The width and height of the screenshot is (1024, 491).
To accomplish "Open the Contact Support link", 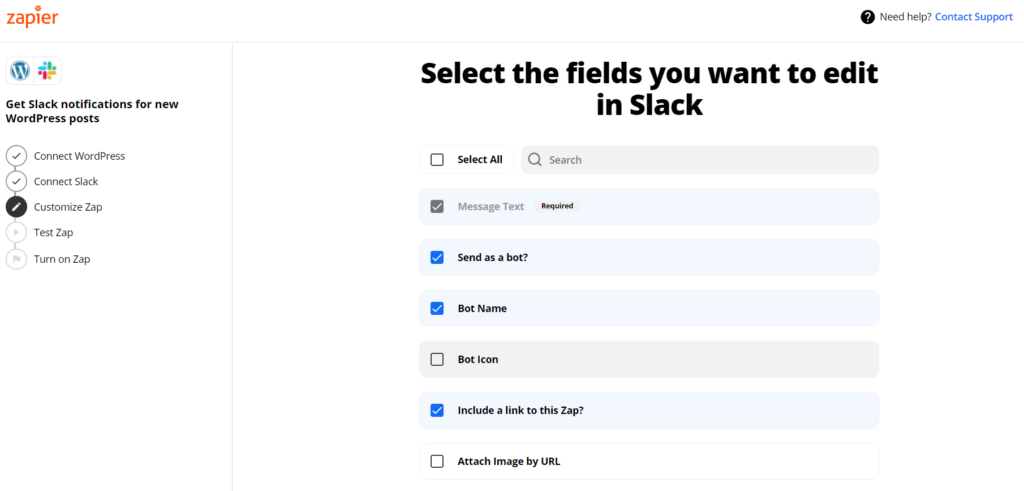I will 974,17.
